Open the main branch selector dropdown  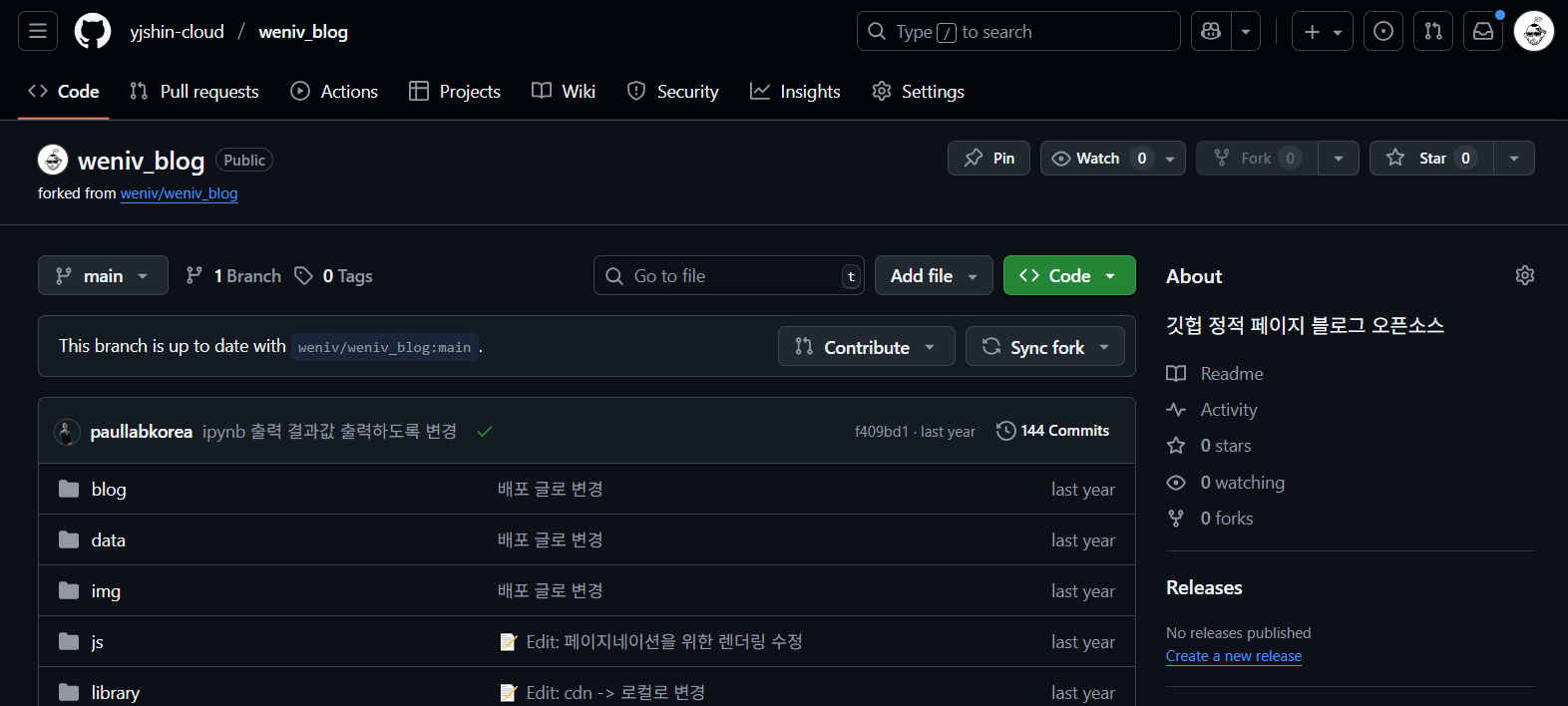click(103, 275)
